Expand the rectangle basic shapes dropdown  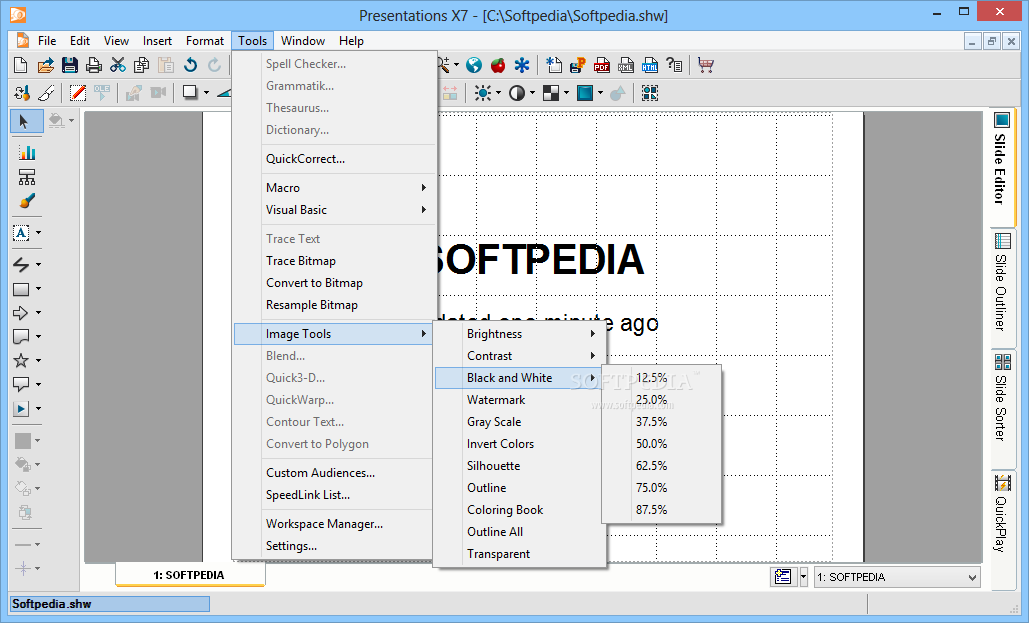pyautogui.click(x=39, y=289)
